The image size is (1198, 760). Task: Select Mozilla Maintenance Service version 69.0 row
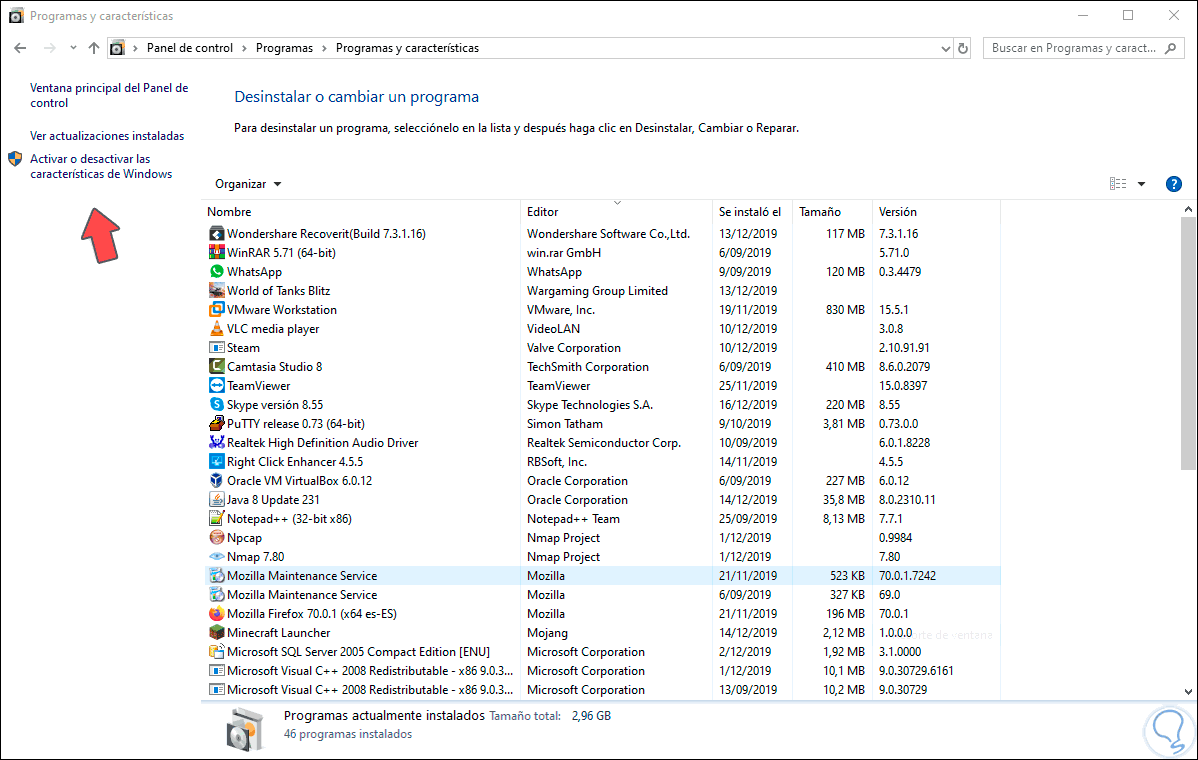(x=603, y=595)
